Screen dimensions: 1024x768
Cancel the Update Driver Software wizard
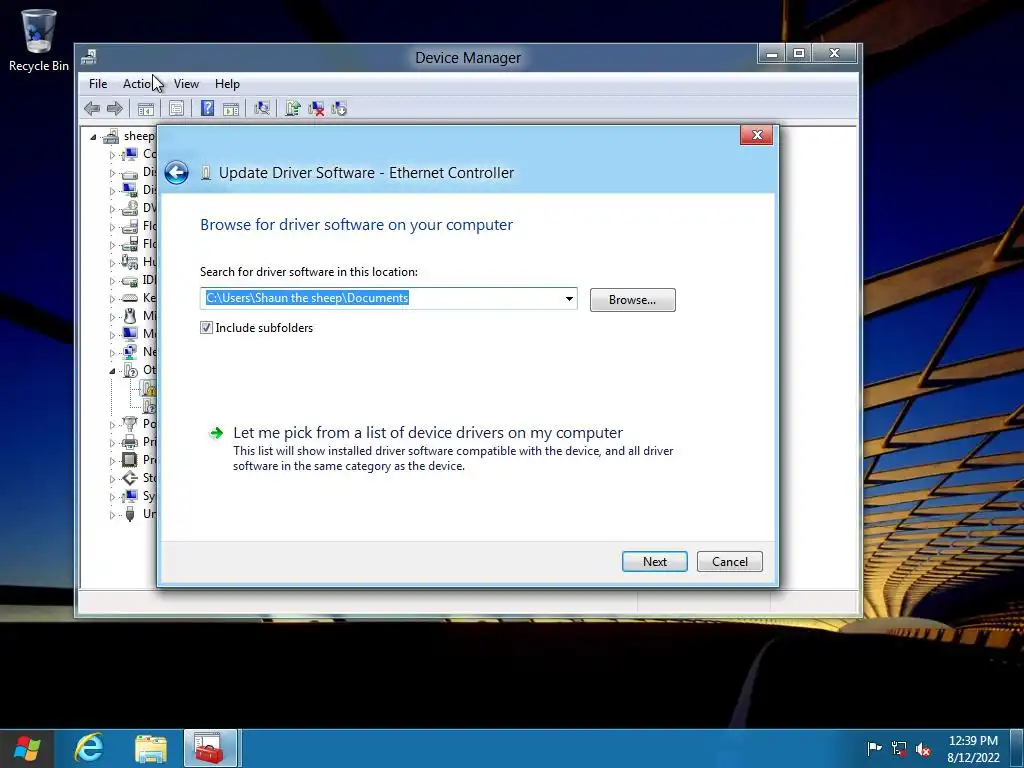(729, 562)
